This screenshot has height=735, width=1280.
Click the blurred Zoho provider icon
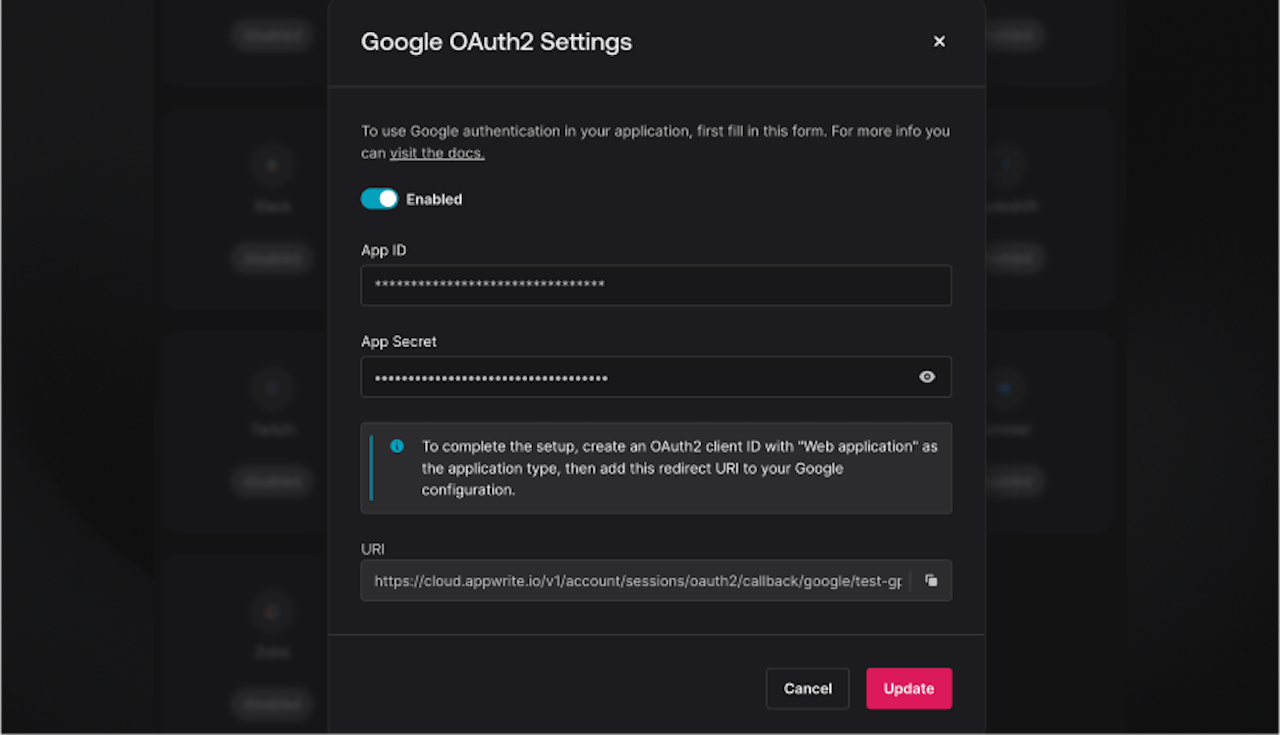272,611
